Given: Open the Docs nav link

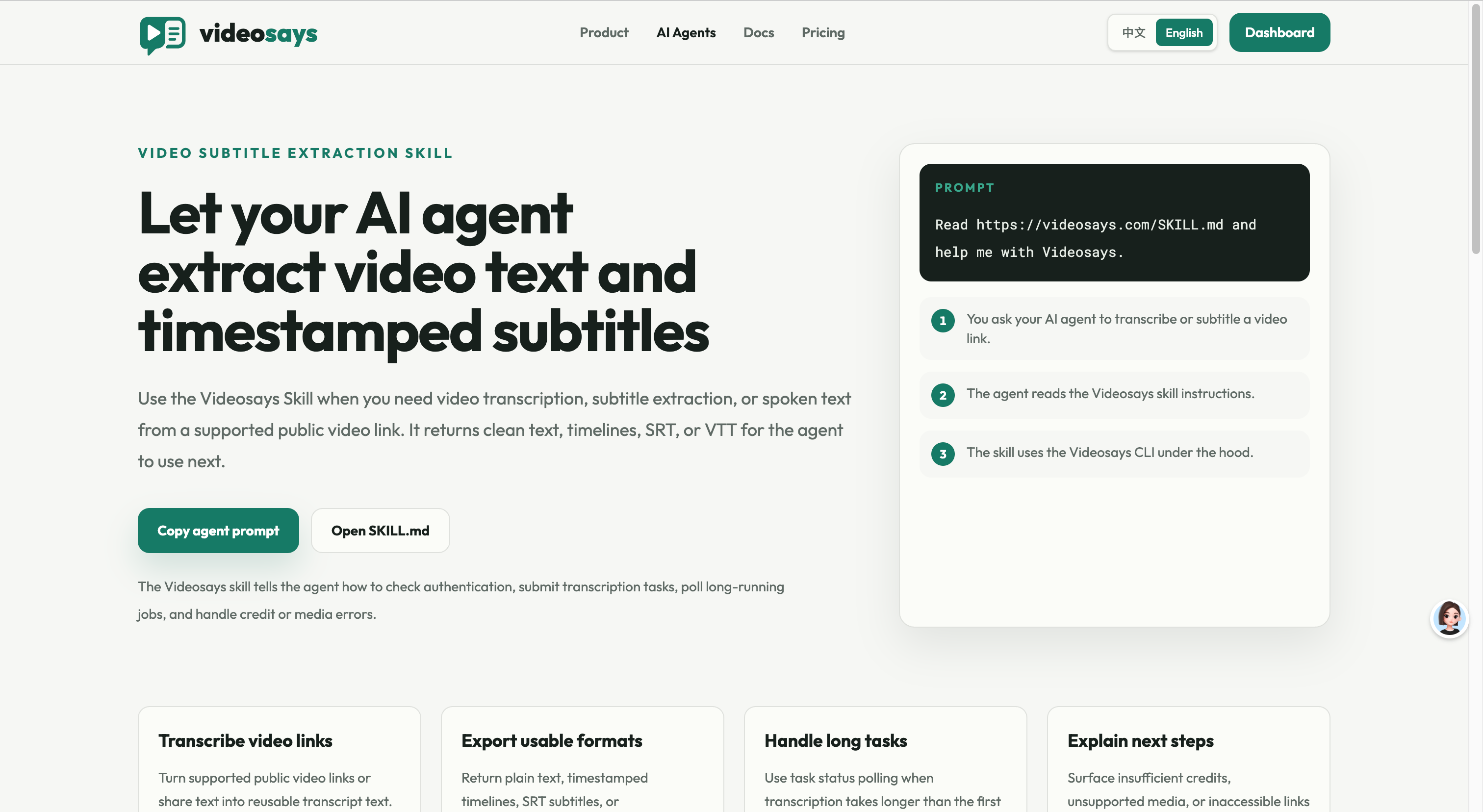Looking at the screenshot, I should click(758, 33).
